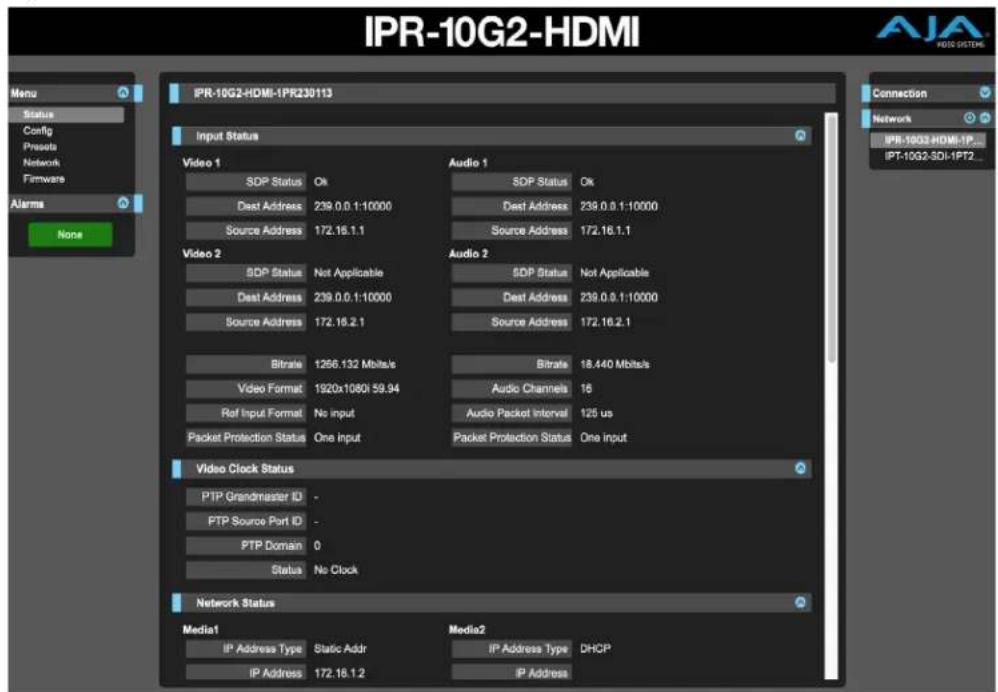The height and width of the screenshot is (692, 998).
Task: Collapse the Connection panel
Action: point(985,93)
